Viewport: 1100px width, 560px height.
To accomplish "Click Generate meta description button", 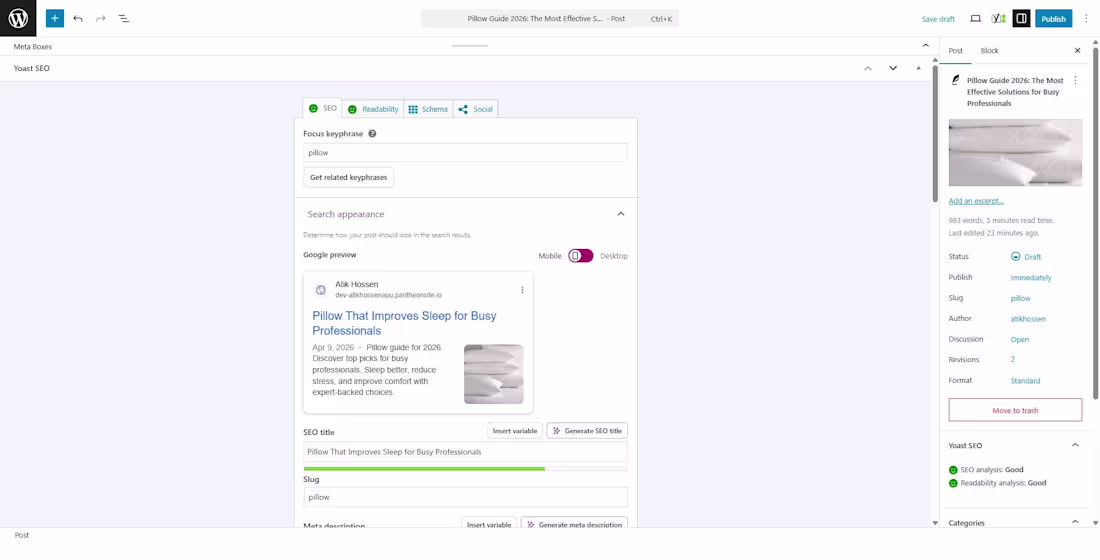I will coord(574,524).
